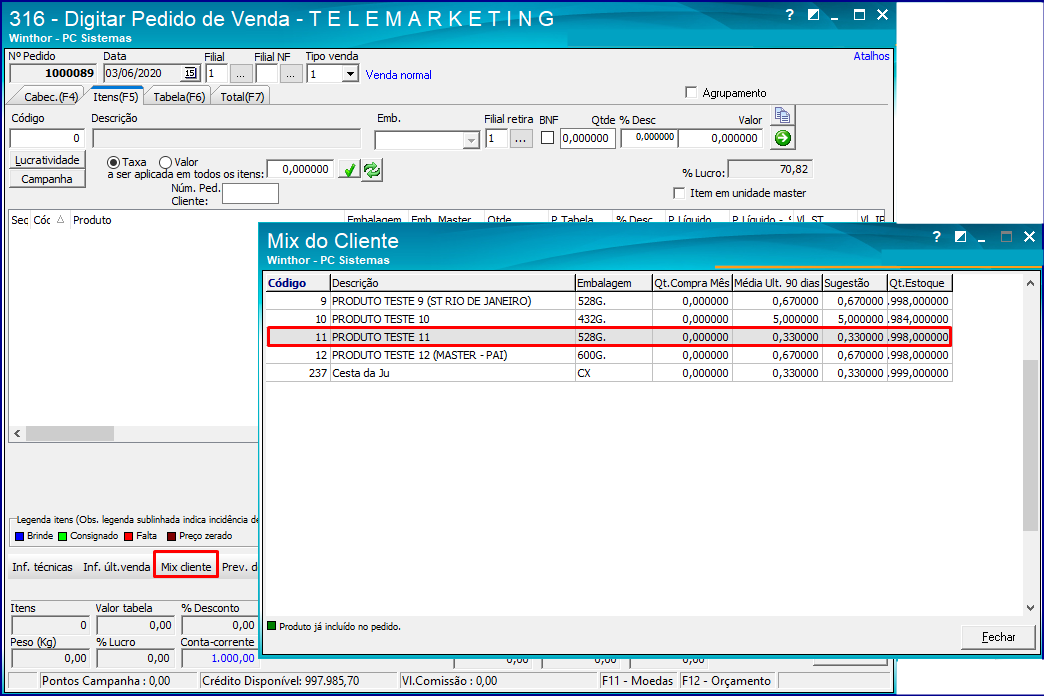Viewport: 1044px width, 696px height.
Task: Click the Código input field
Action: tap(47, 138)
